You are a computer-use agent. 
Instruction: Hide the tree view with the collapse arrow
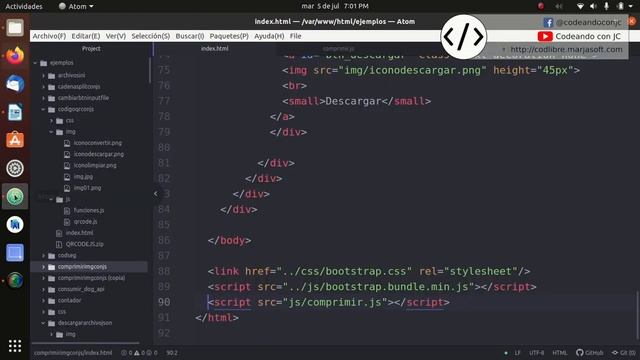click(156, 194)
